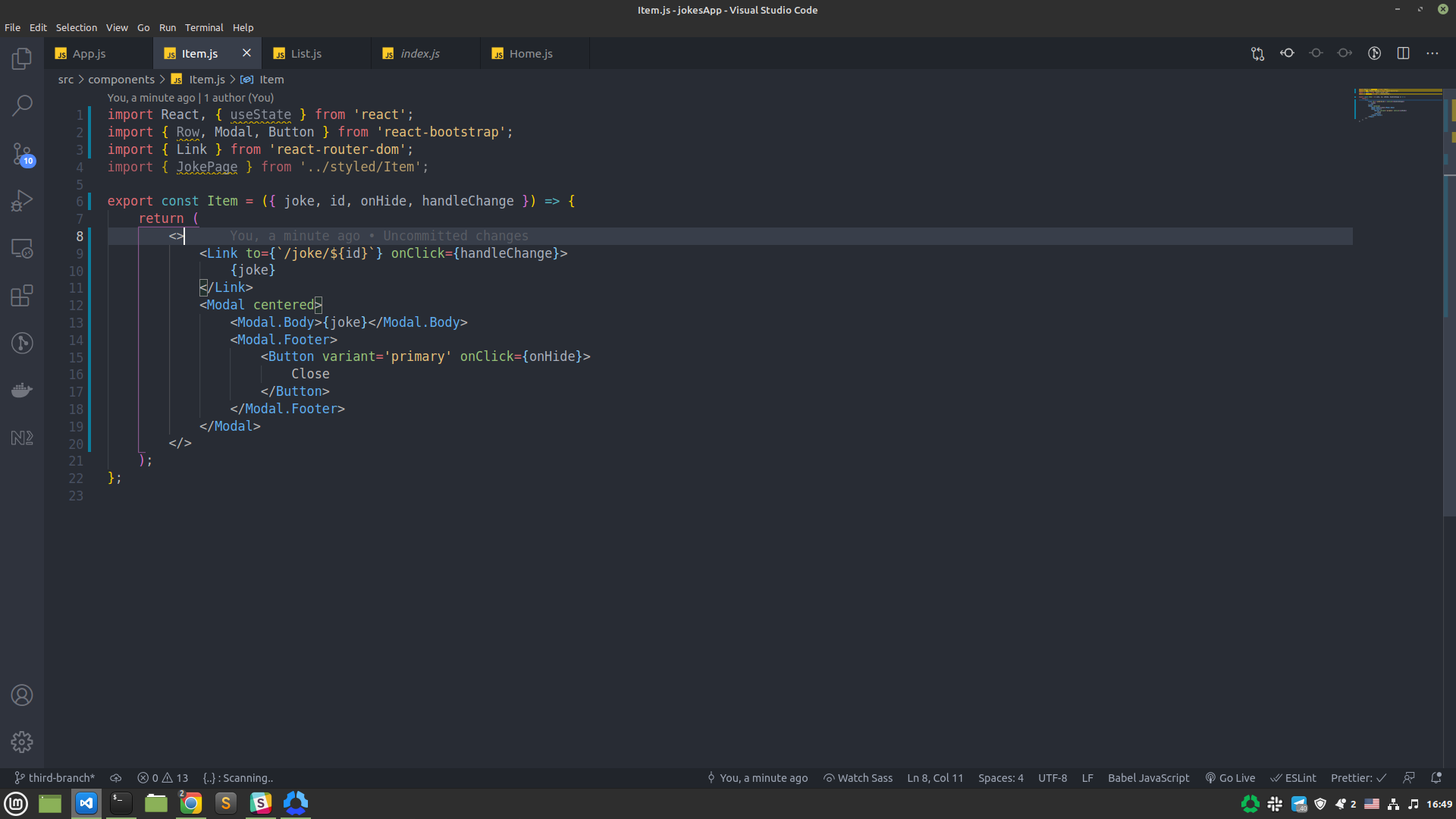This screenshot has height=819, width=1456.
Task: Click third-branch git branch in status bar
Action: 55,778
